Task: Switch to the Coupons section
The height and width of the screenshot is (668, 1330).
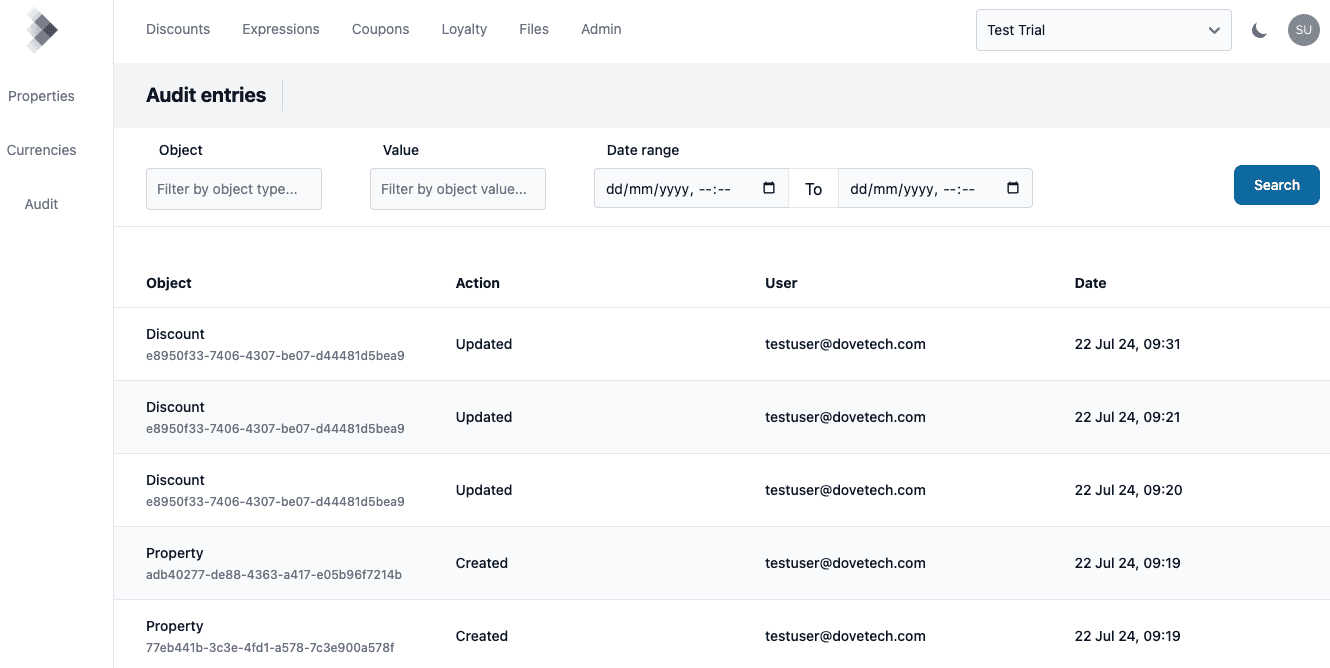Action: point(380,29)
